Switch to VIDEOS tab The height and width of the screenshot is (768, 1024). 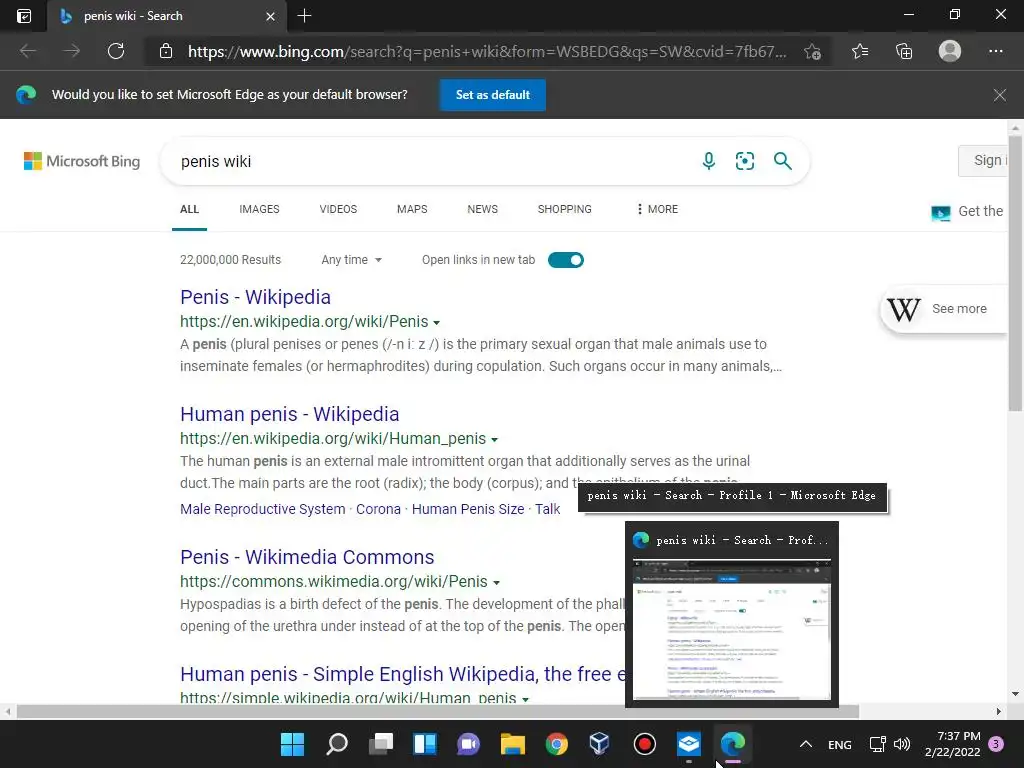tap(338, 209)
